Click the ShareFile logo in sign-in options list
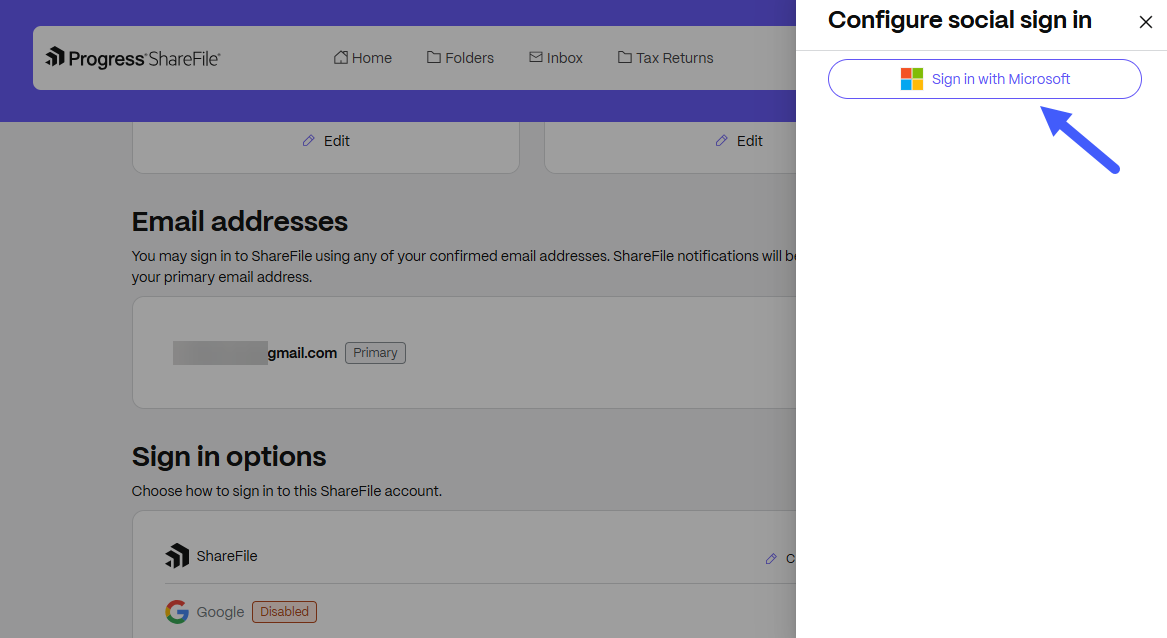 tap(177, 556)
